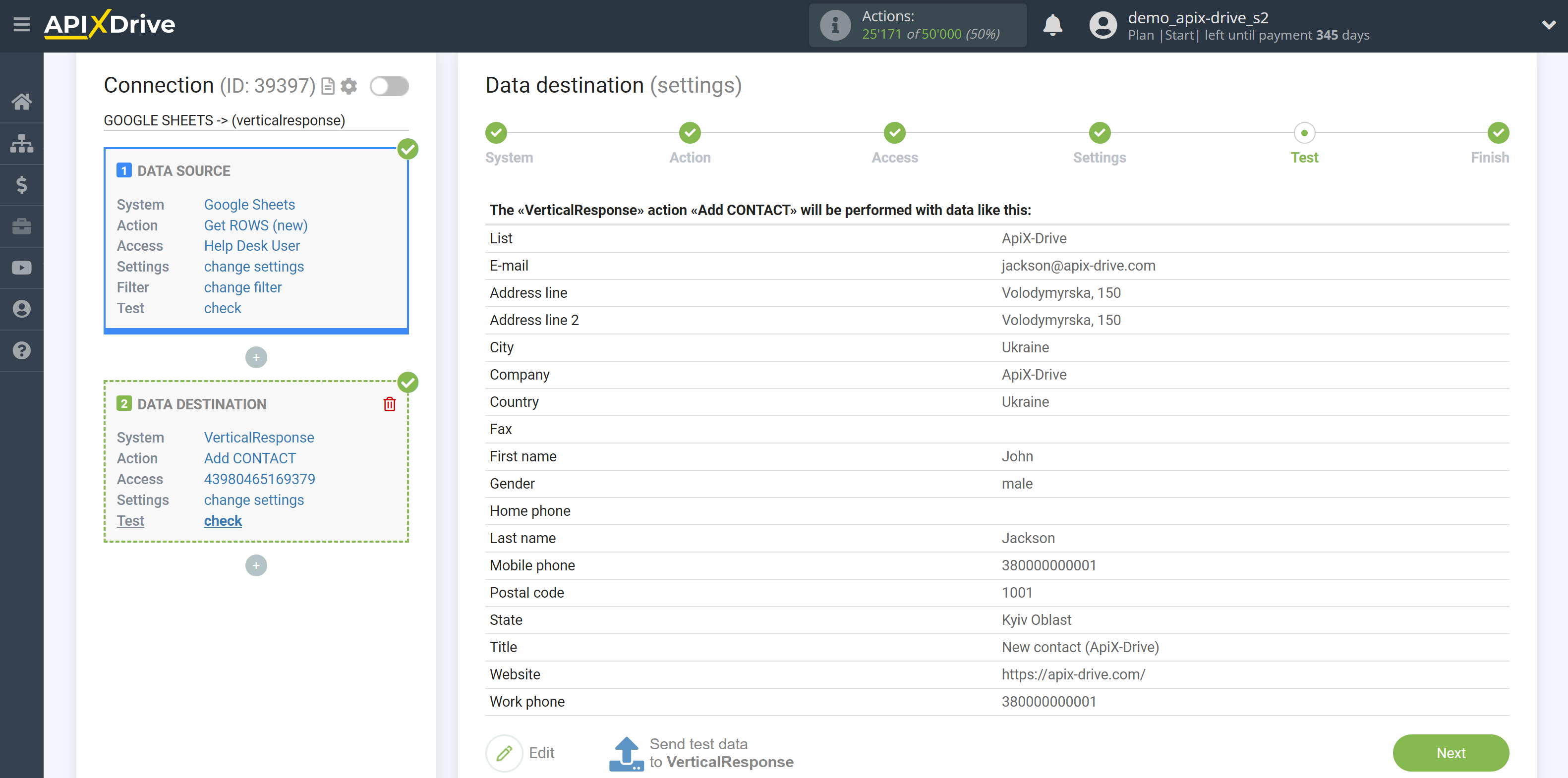Screen dimensions: 1568x778
Task: Select the Mobile phone 380000000001 value
Action: (1049, 565)
